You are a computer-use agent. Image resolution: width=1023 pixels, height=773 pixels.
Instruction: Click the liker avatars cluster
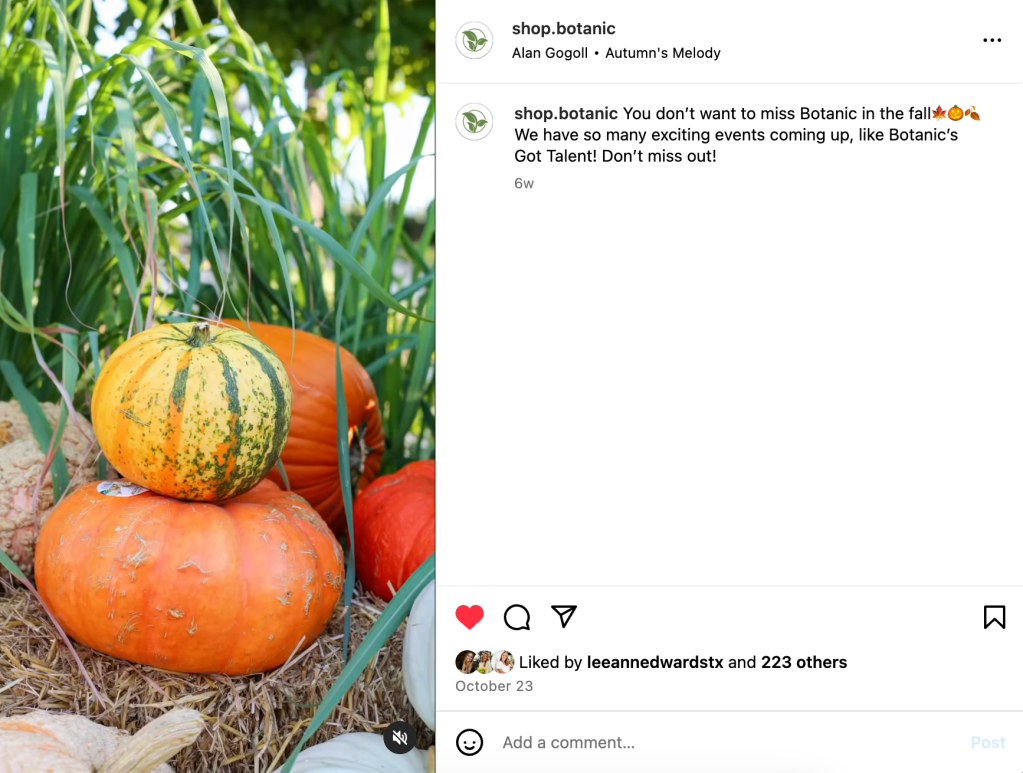485,662
